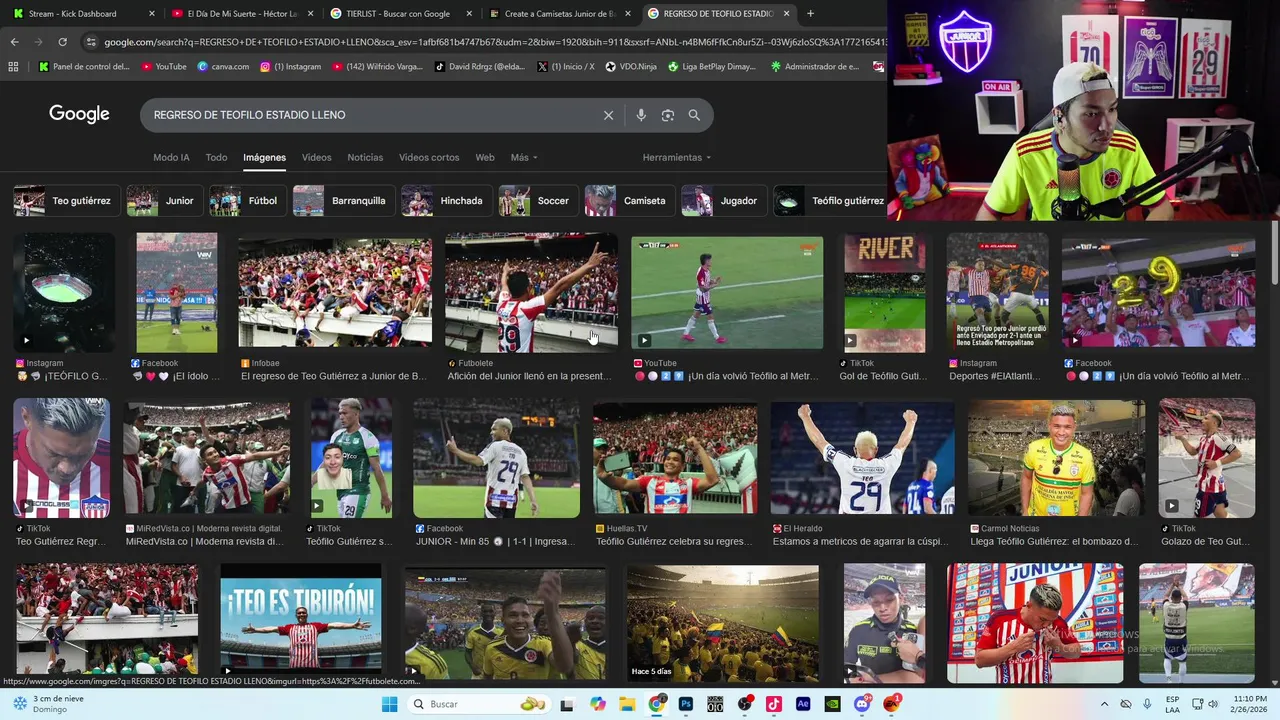The image size is (1280, 720).
Task: Open the RIVER TikTok video thumbnail
Action: coord(885,292)
